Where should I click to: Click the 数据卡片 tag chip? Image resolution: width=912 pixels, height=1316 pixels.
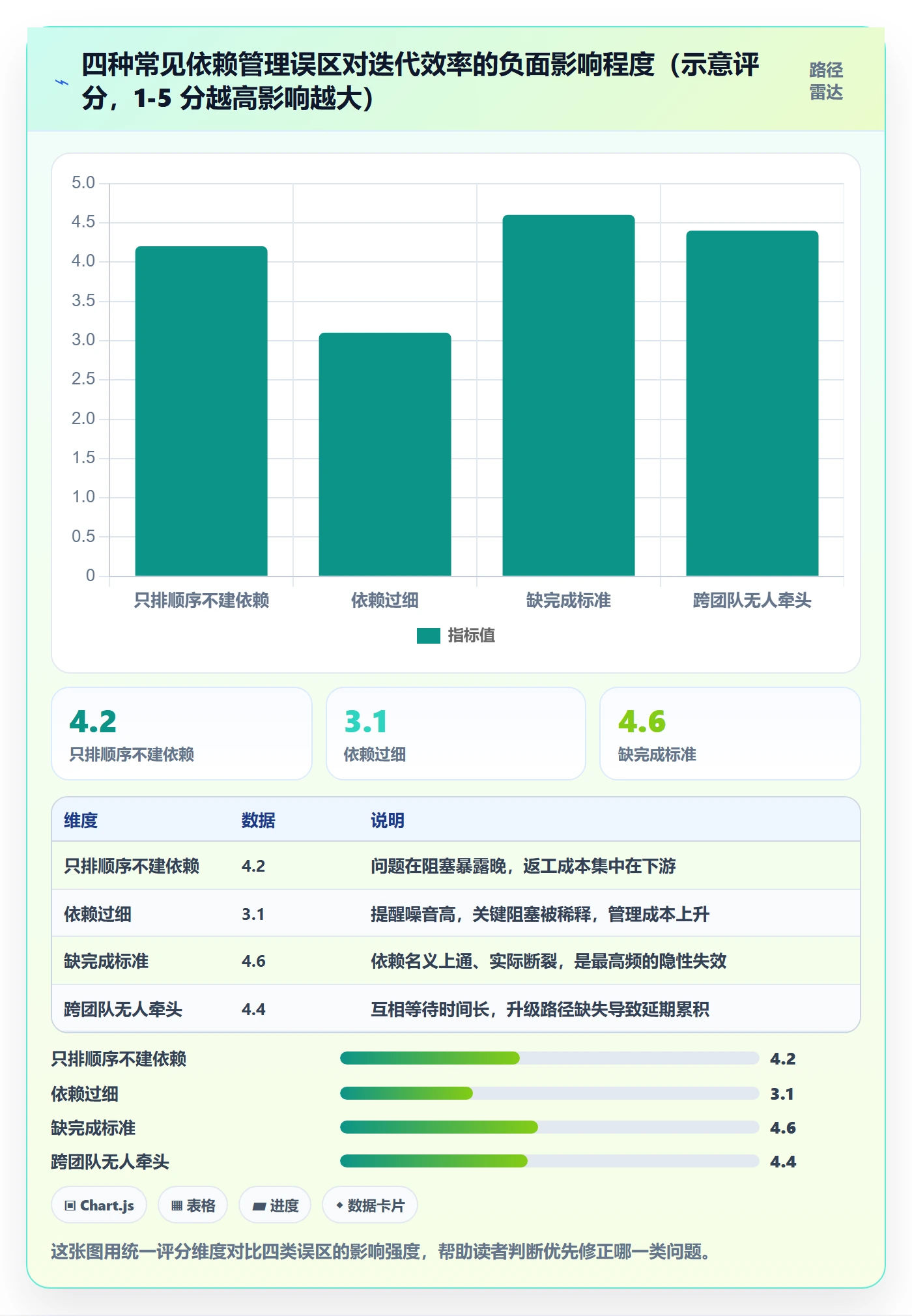tap(370, 1205)
